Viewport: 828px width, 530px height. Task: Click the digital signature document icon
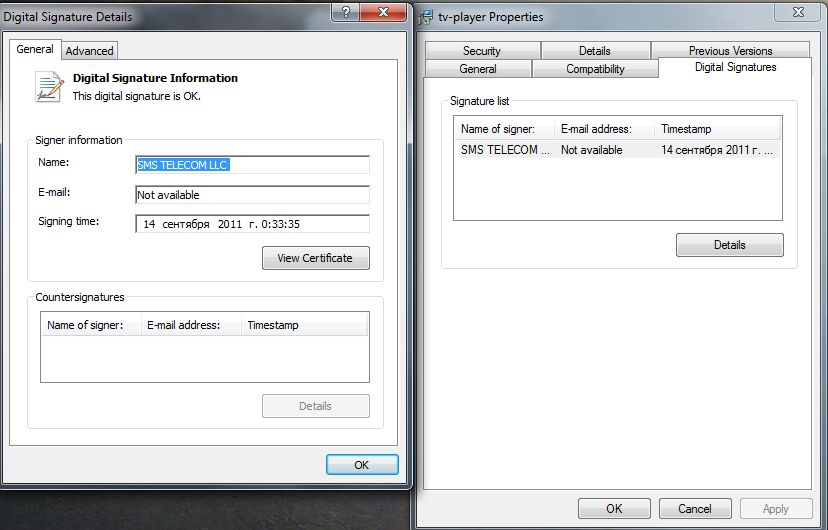point(49,87)
